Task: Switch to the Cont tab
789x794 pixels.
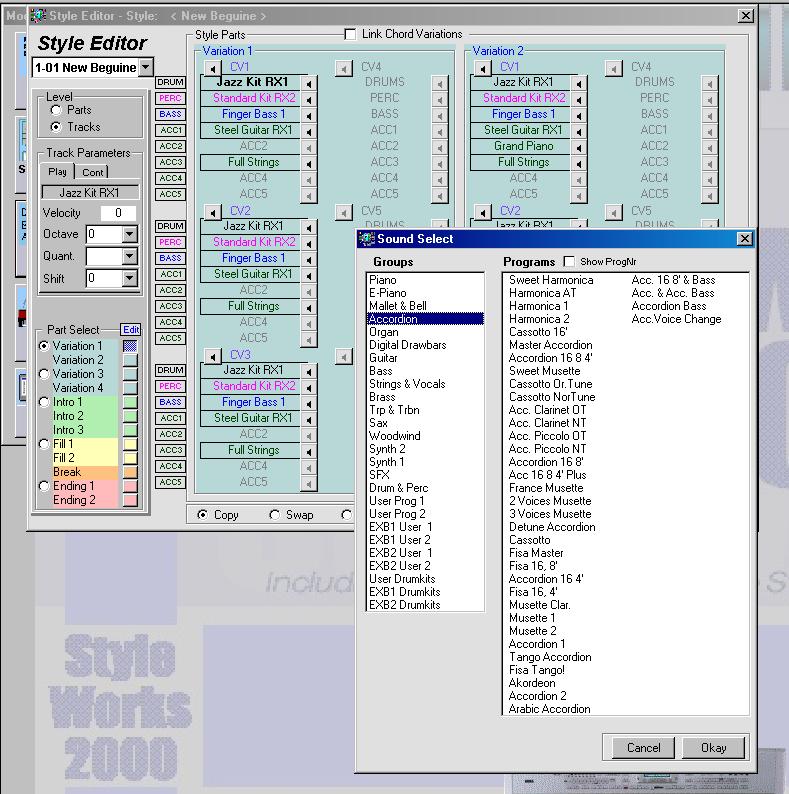Action: pyautogui.click(x=93, y=172)
